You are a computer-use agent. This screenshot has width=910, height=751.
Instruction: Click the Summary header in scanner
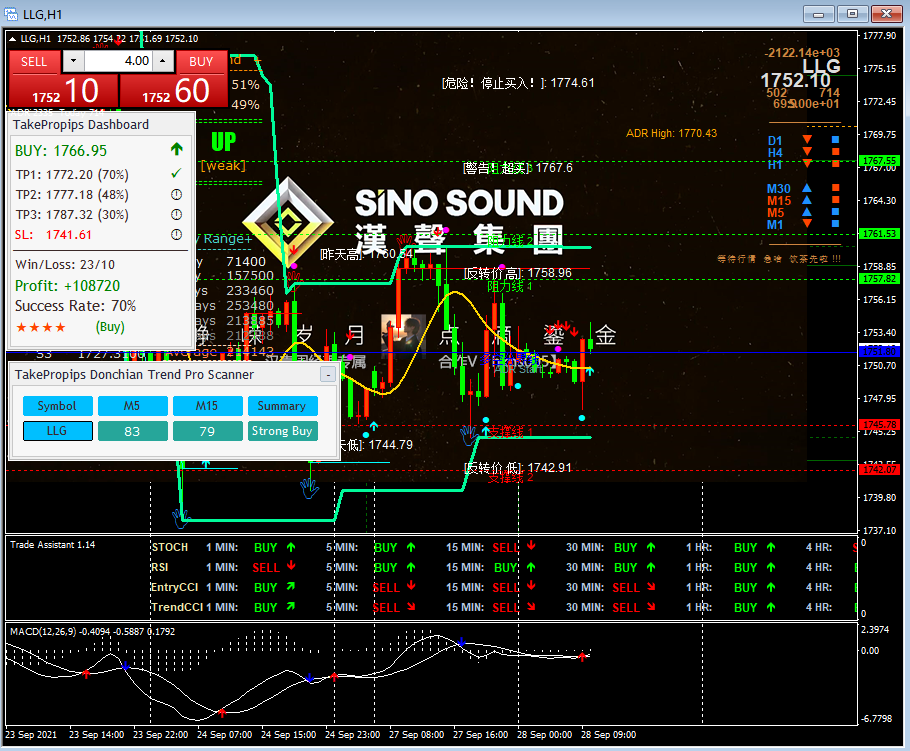click(282, 406)
